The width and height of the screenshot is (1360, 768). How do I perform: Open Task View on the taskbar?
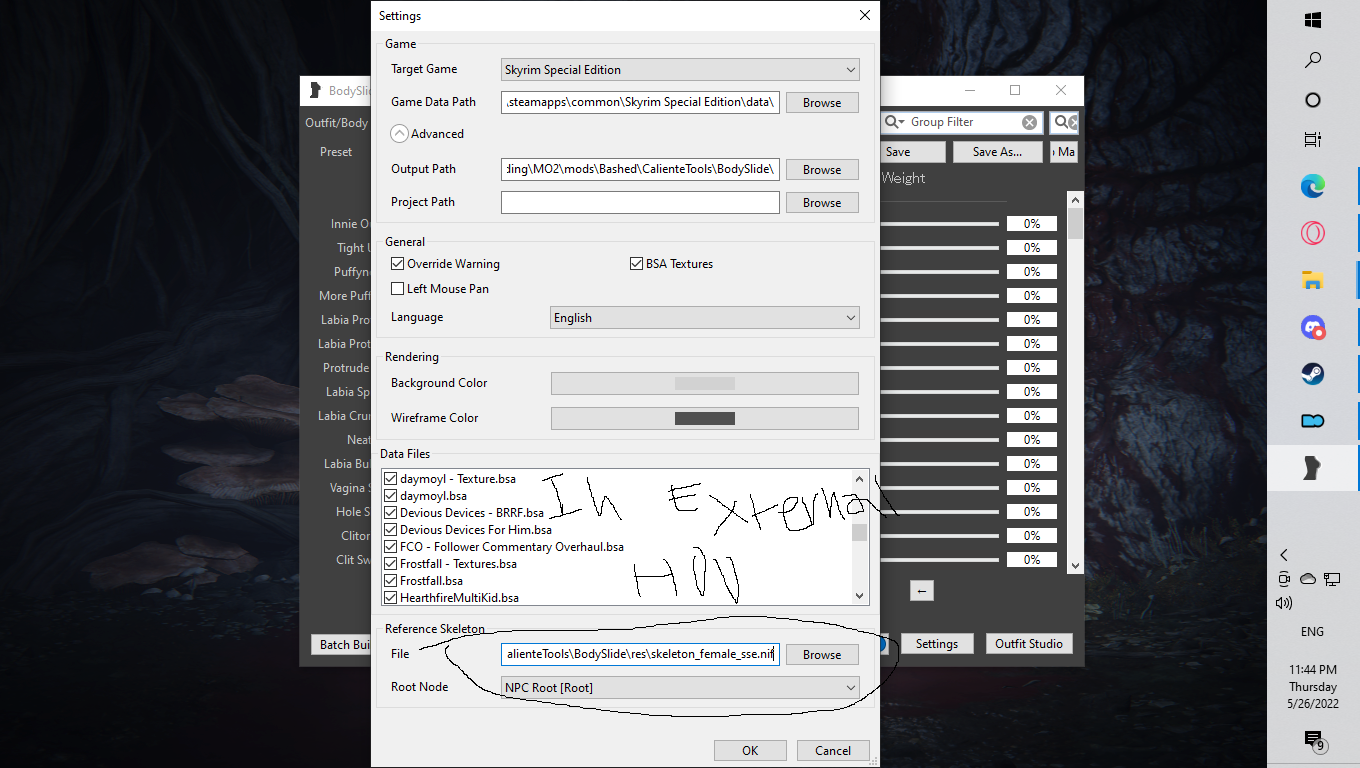1313,140
